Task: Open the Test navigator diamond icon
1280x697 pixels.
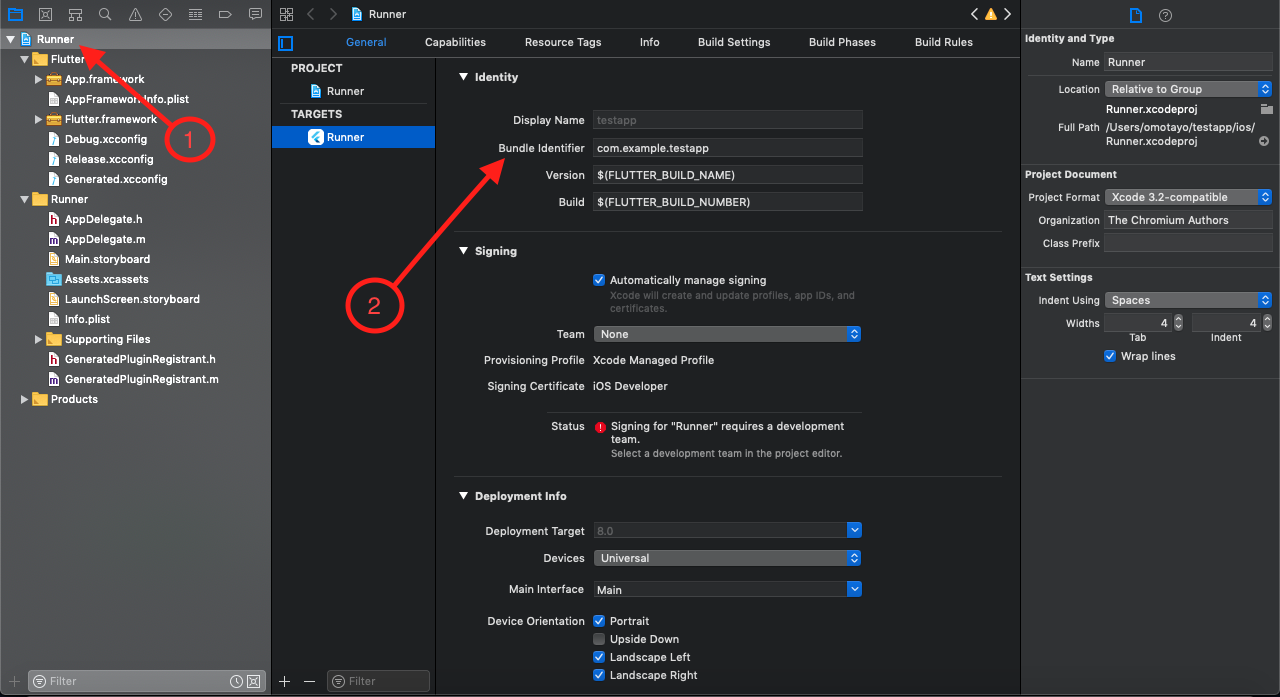Action: coord(166,14)
